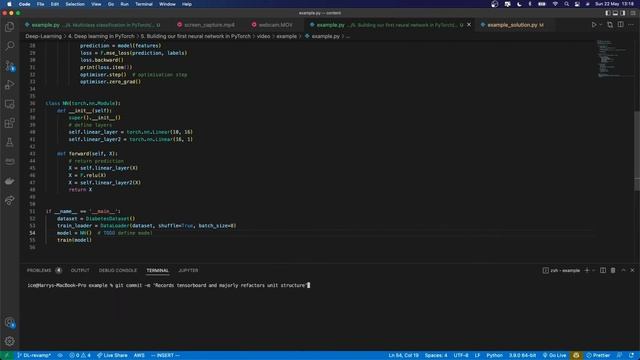Switch to the screen_capture.mp4 tab
The width and height of the screenshot is (640, 360).
pos(205,25)
